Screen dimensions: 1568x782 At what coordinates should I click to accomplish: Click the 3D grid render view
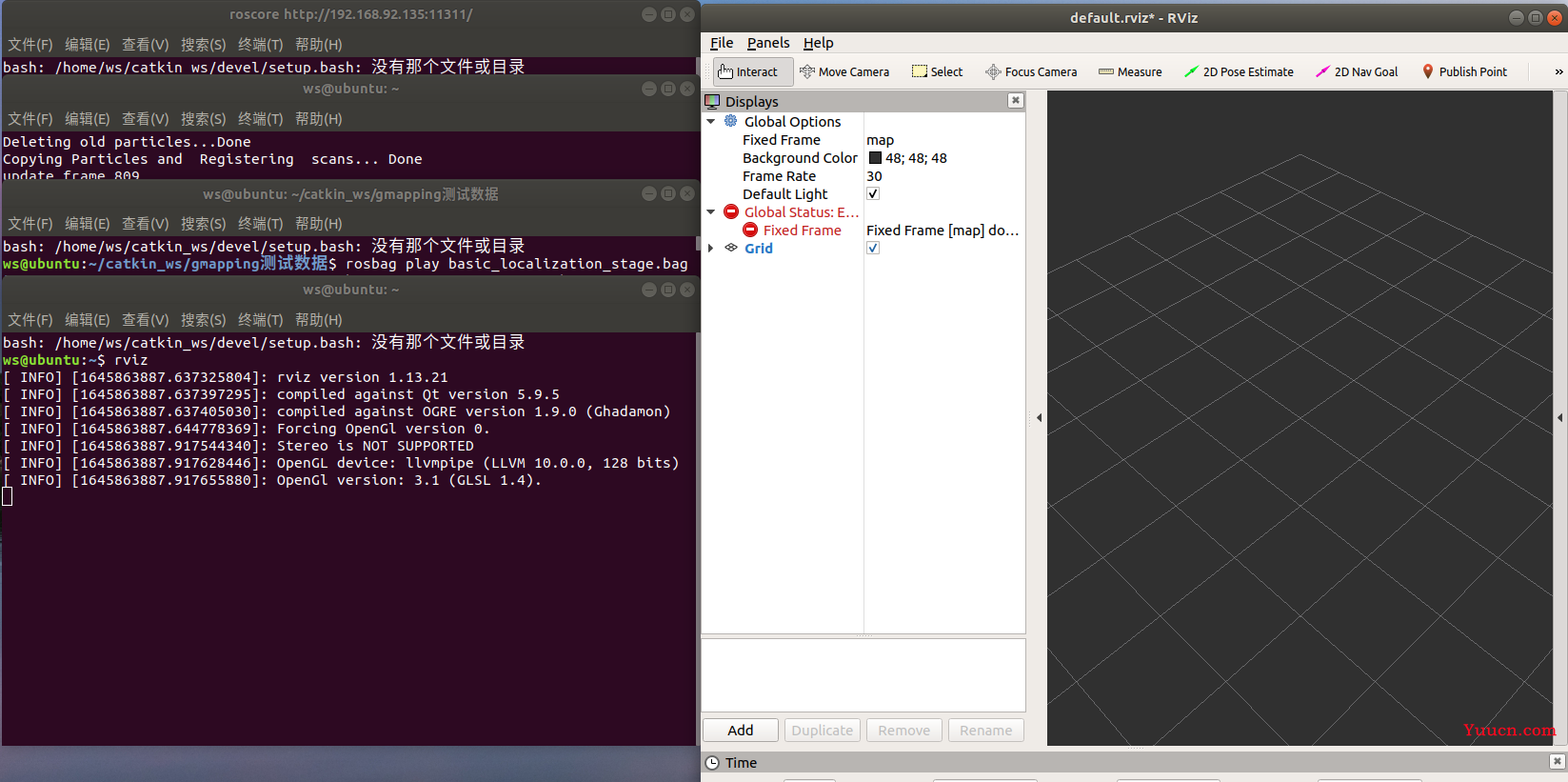(x=1300, y=417)
